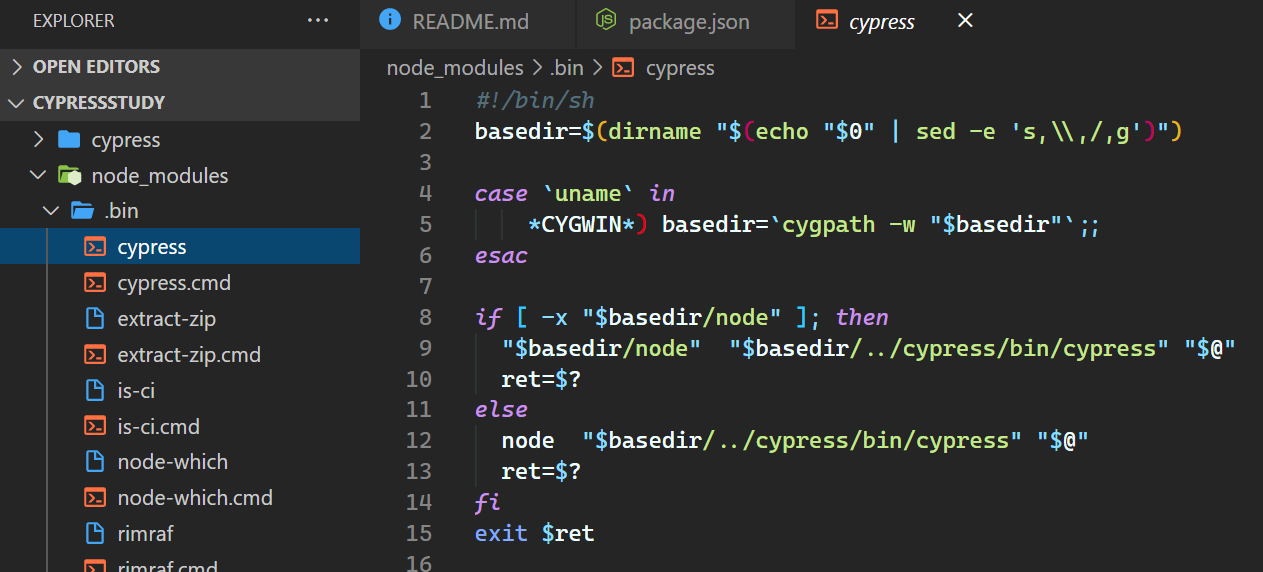Click 'ret=$?' on line 10
Viewport: 1263px width, 572px height.
pos(541,379)
